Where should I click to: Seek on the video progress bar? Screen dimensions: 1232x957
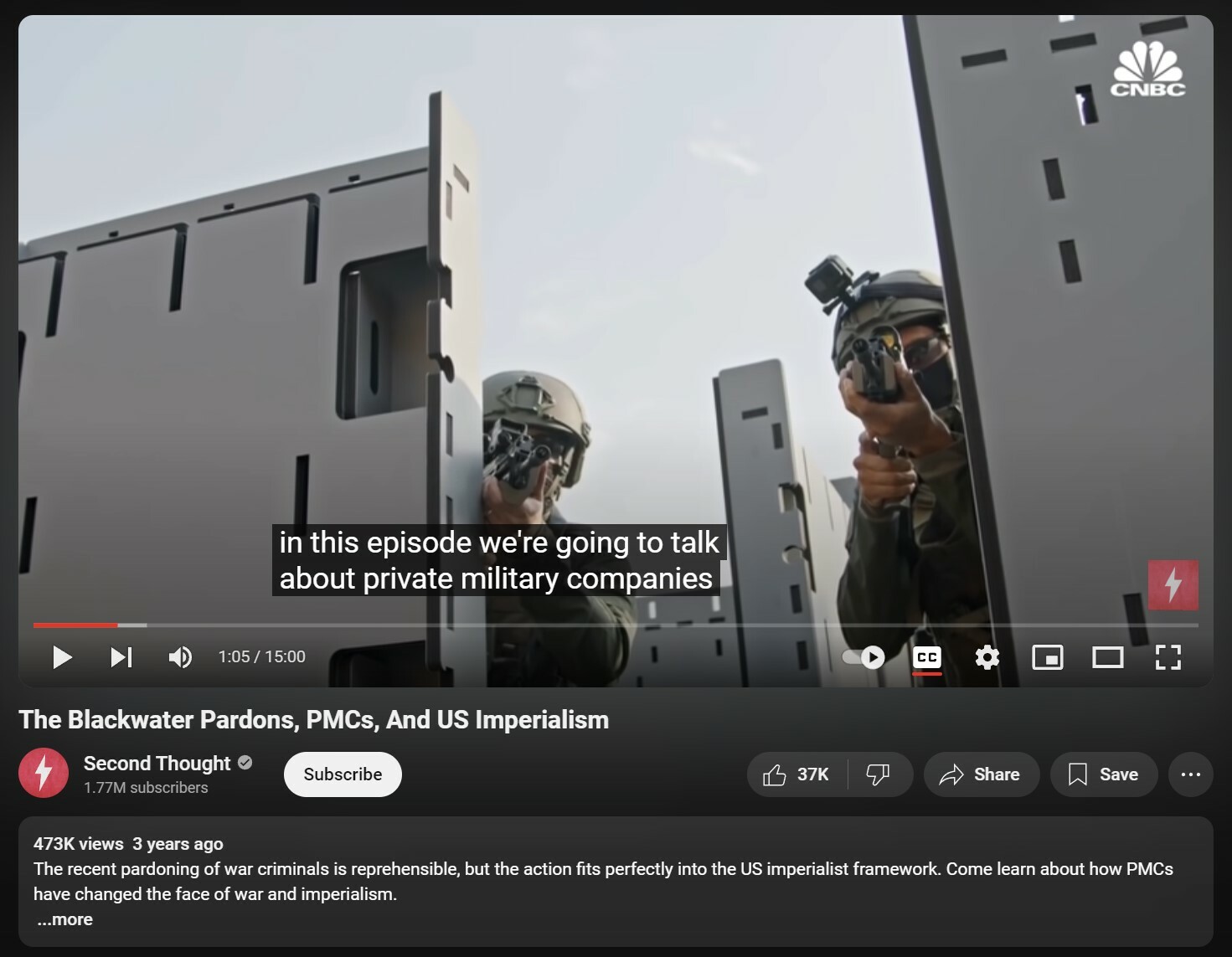tap(616, 625)
